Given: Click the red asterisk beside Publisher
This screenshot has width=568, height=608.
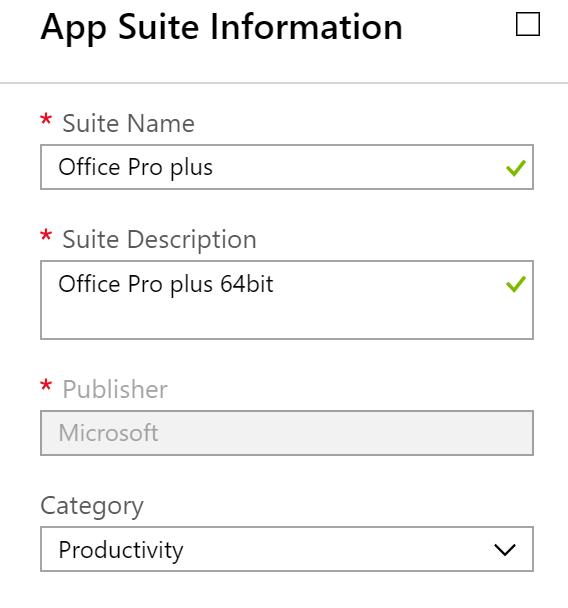Looking at the screenshot, I should [46, 385].
